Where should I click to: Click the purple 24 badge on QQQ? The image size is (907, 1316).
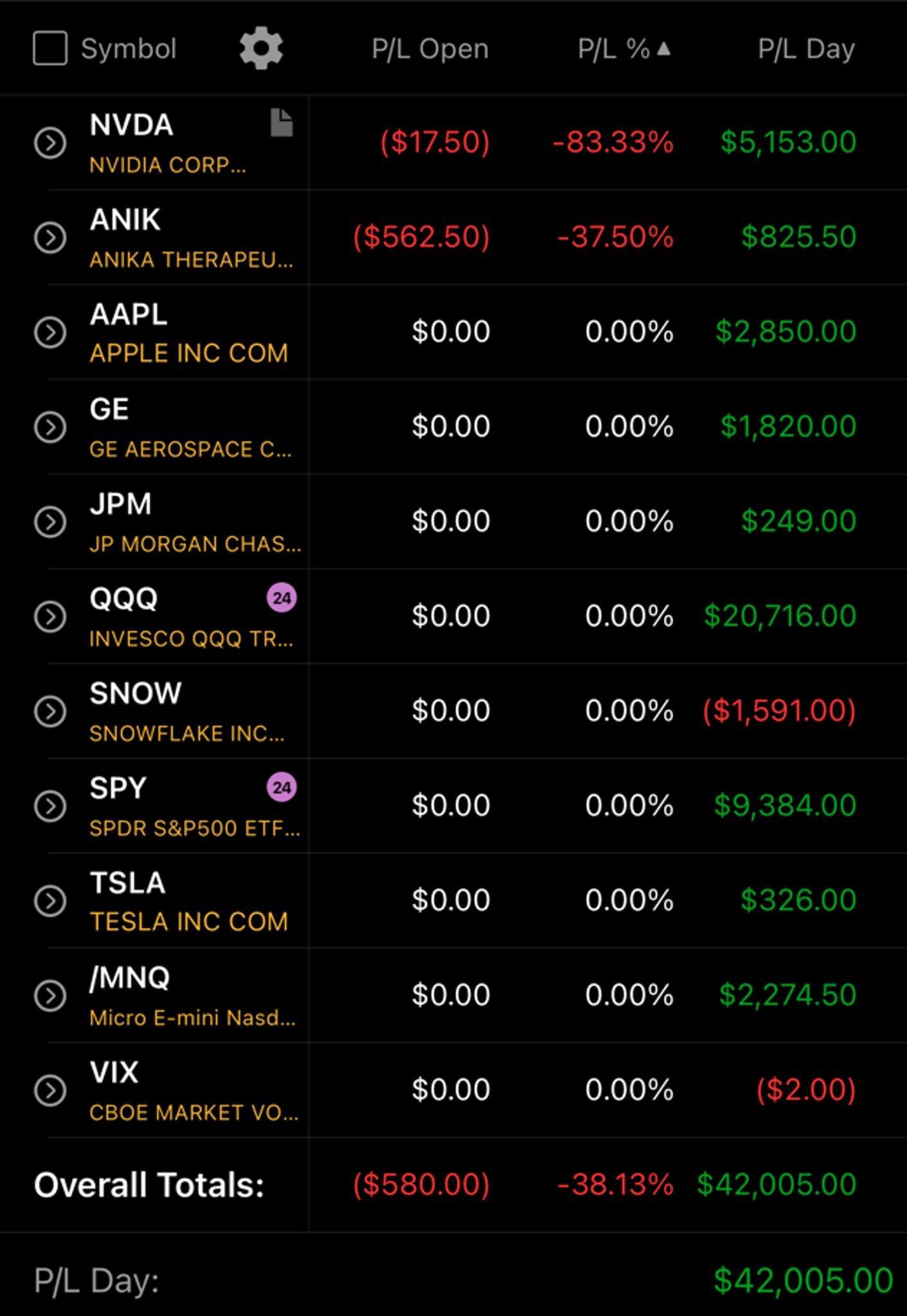click(282, 598)
